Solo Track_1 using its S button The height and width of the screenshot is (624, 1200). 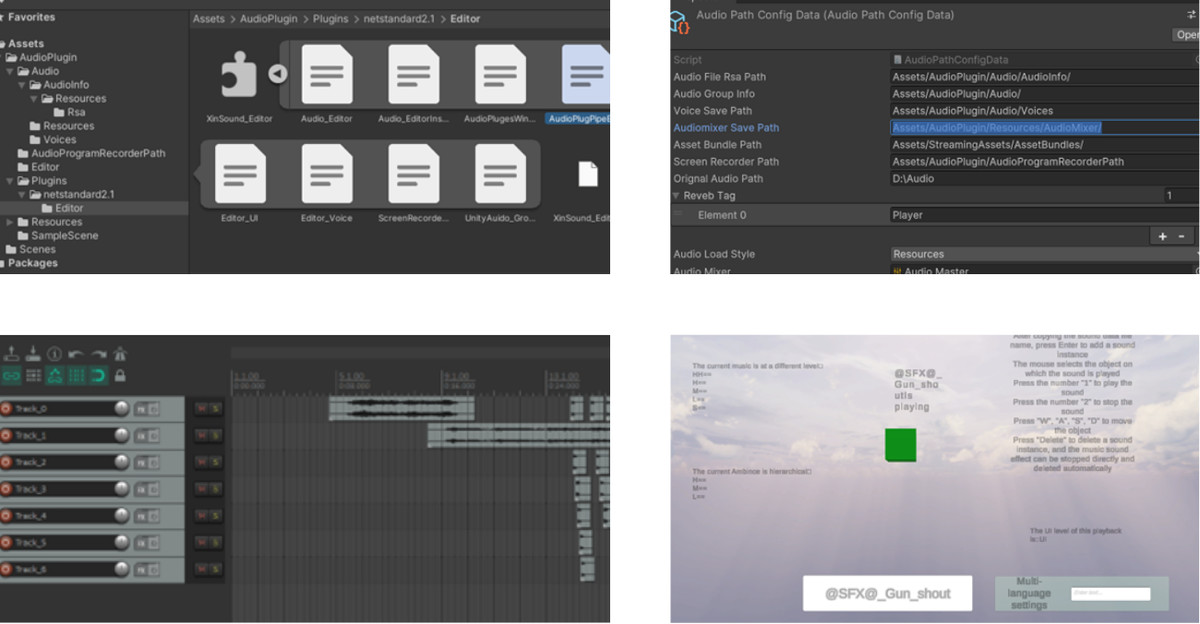(215, 436)
